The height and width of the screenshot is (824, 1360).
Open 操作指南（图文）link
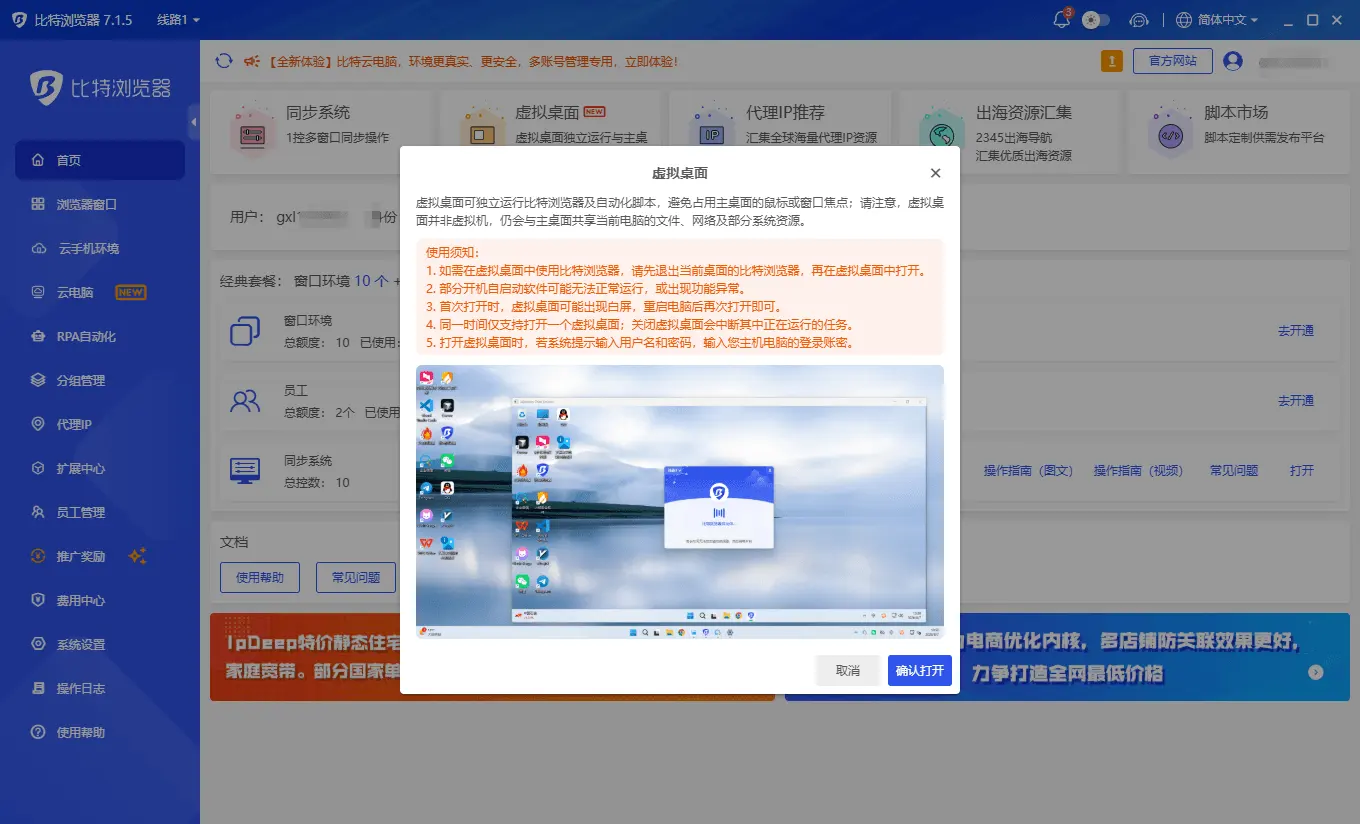1028,471
